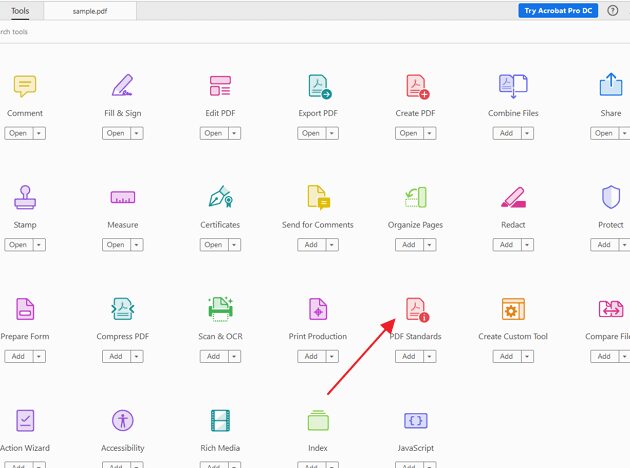The image size is (630, 468).
Task: Expand the Export PDF dropdown arrow
Action: [x=332, y=133]
